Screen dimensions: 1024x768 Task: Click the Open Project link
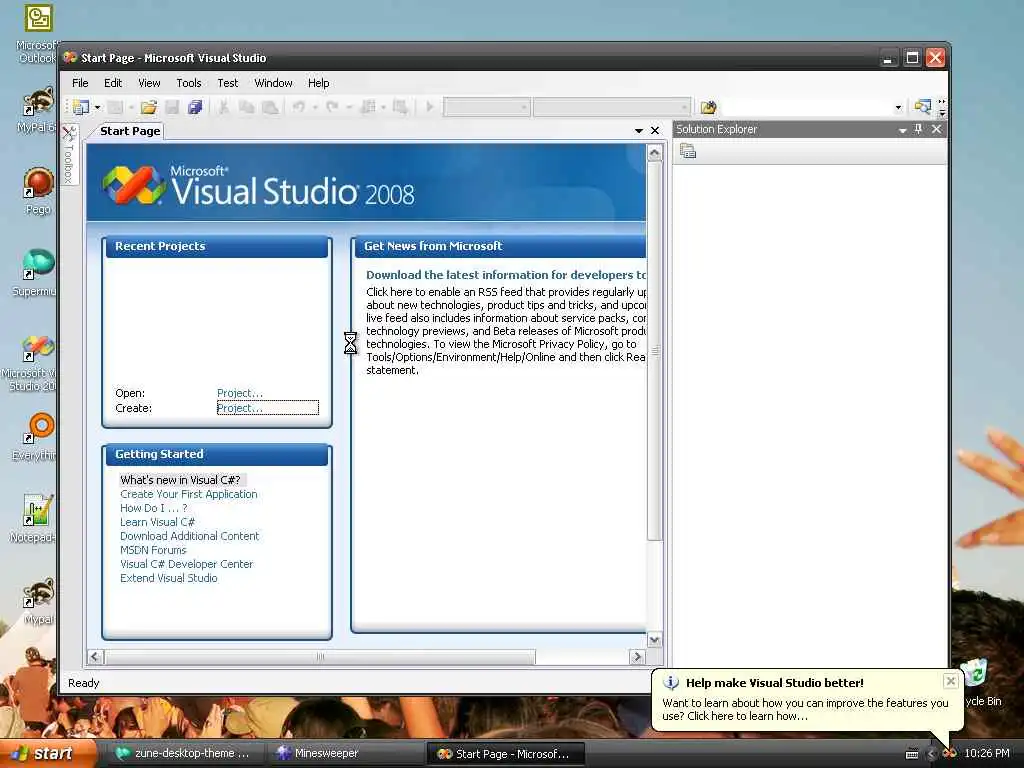tap(240, 393)
